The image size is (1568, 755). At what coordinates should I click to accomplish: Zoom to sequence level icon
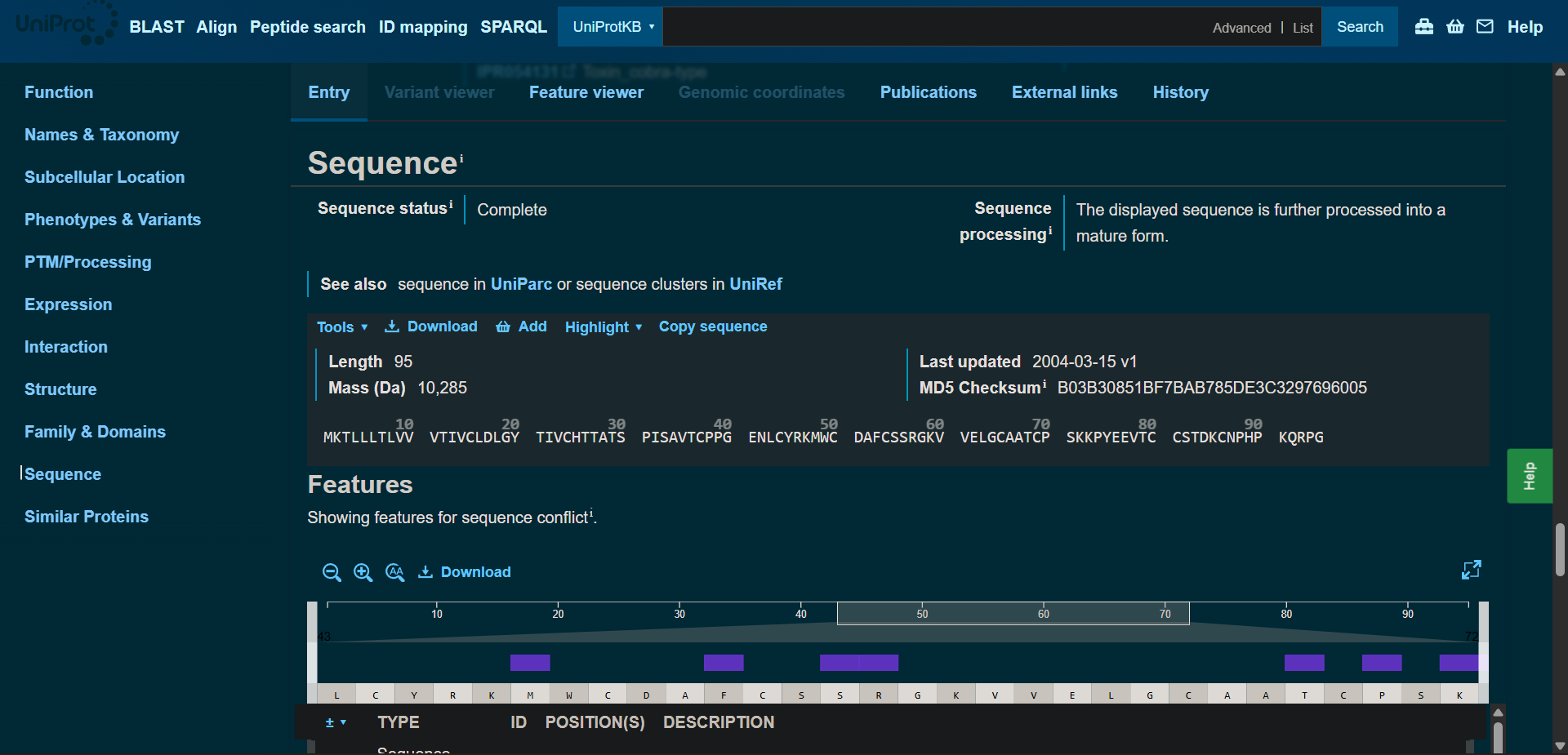pyautogui.click(x=395, y=572)
